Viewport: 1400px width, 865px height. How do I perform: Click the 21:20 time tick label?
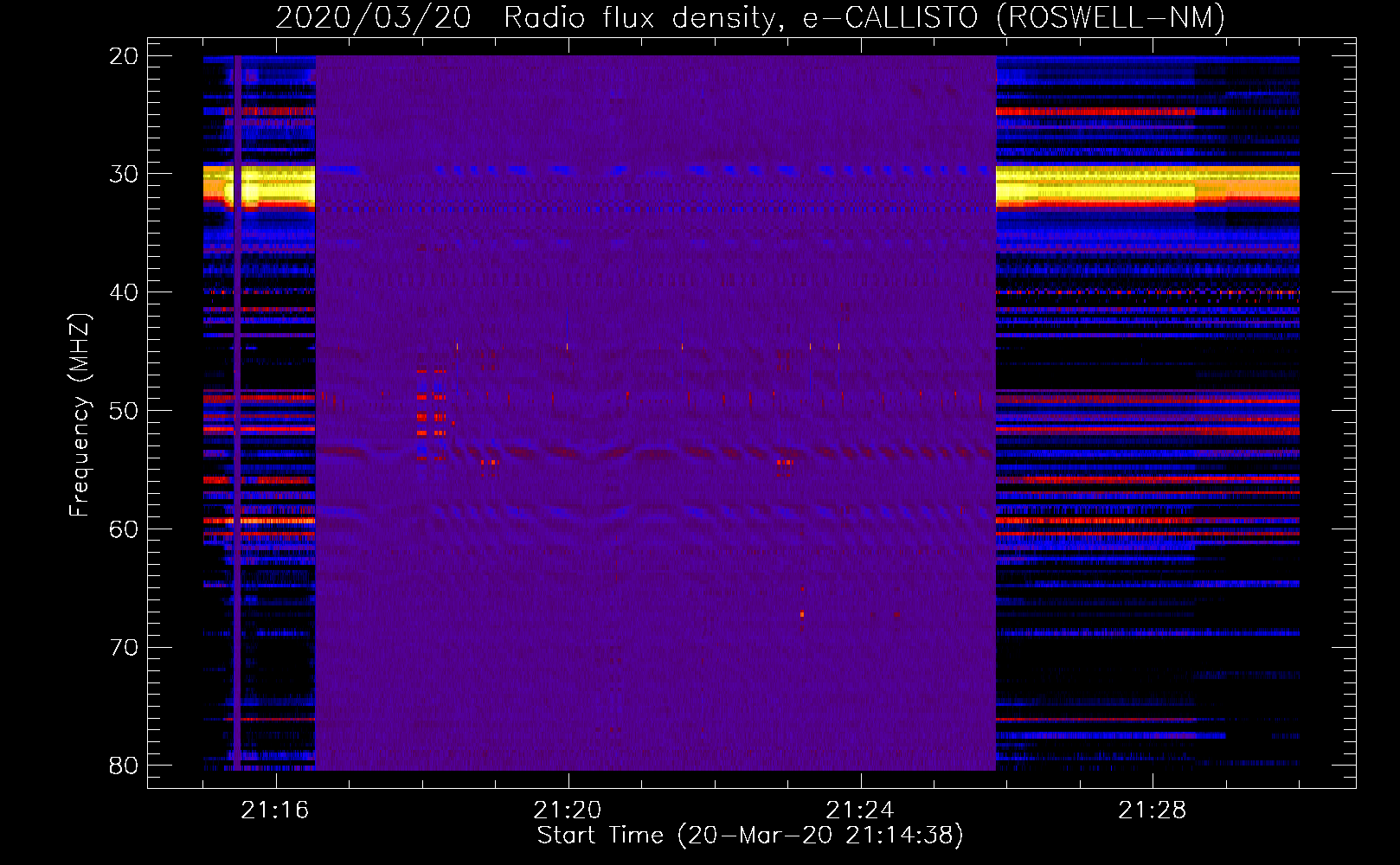[568, 811]
